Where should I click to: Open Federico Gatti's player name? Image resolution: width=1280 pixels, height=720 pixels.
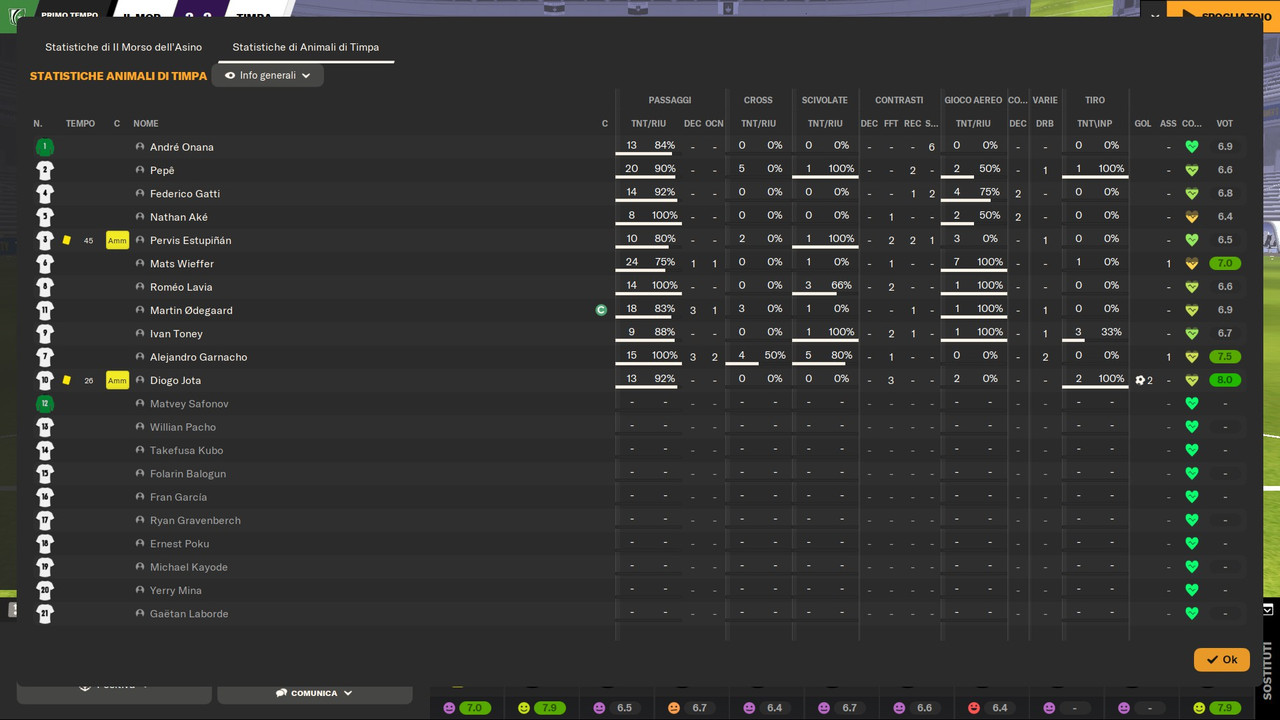(185, 194)
